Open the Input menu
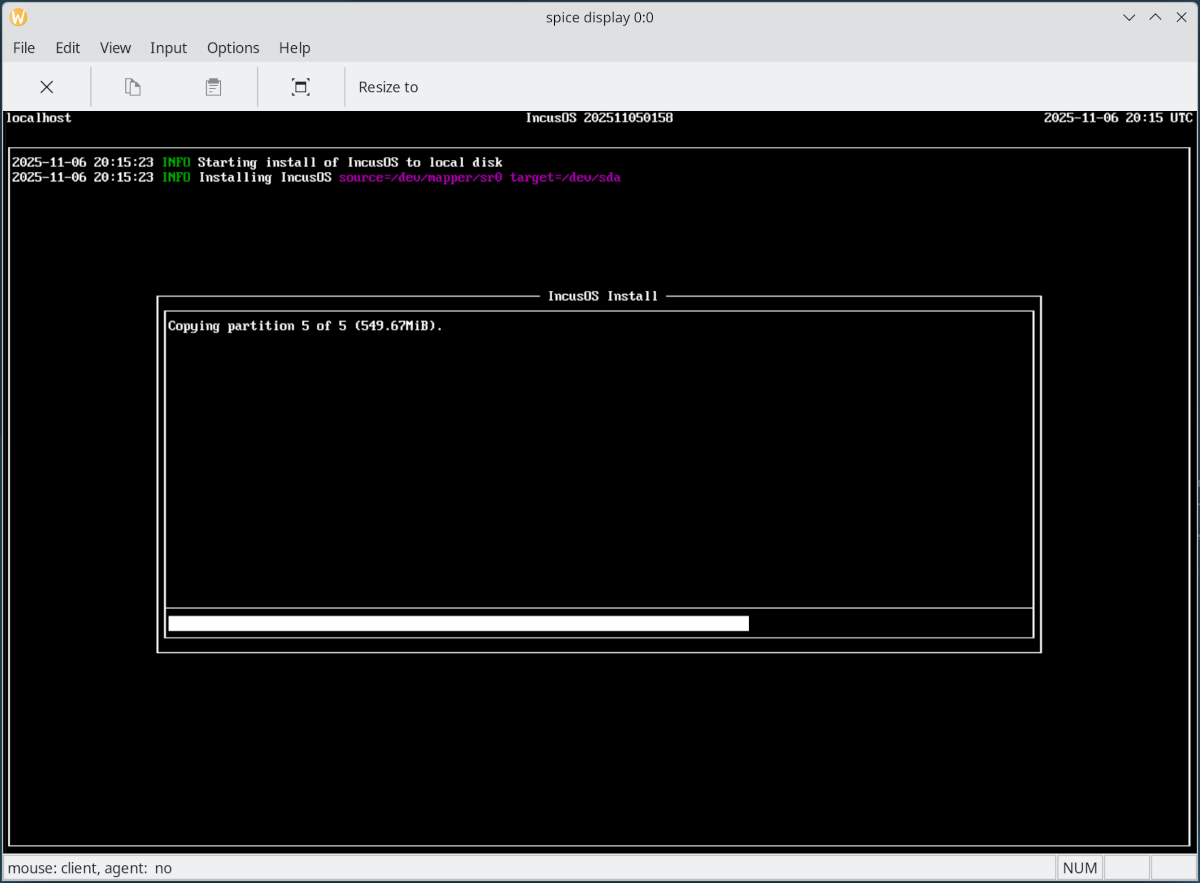The width and height of the screenshot is (1200, 883). 168,47
